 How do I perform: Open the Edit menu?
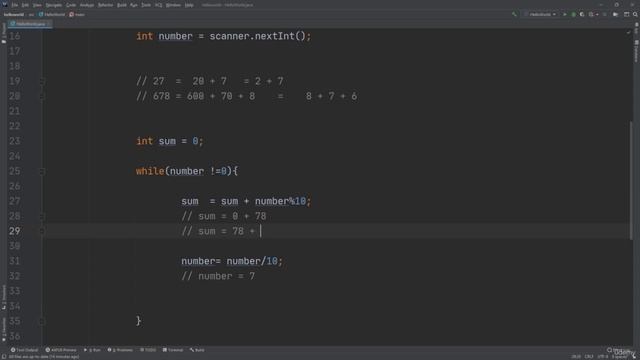pos(25,5)
